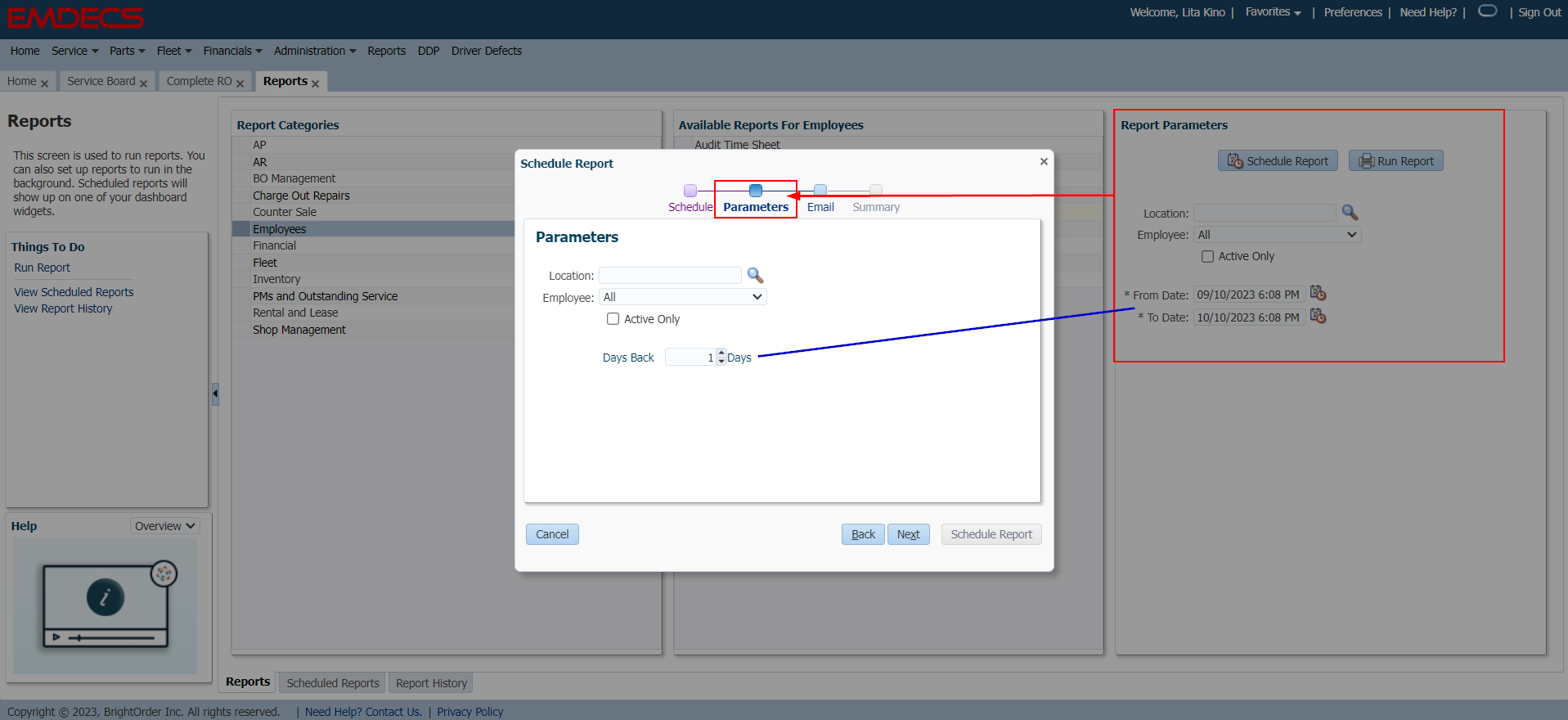Open the Favorites dropdown menu
Image resolution: width=1568 pixels, height=720 pixels.
pyautogui.click(x=1273, y=12)
